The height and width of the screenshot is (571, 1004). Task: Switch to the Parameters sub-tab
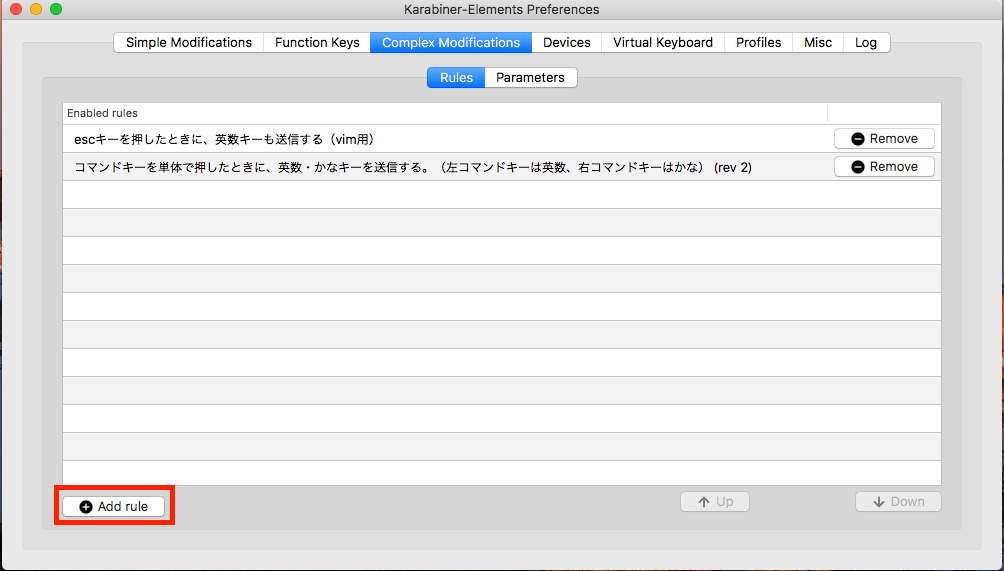click(530, 77)
